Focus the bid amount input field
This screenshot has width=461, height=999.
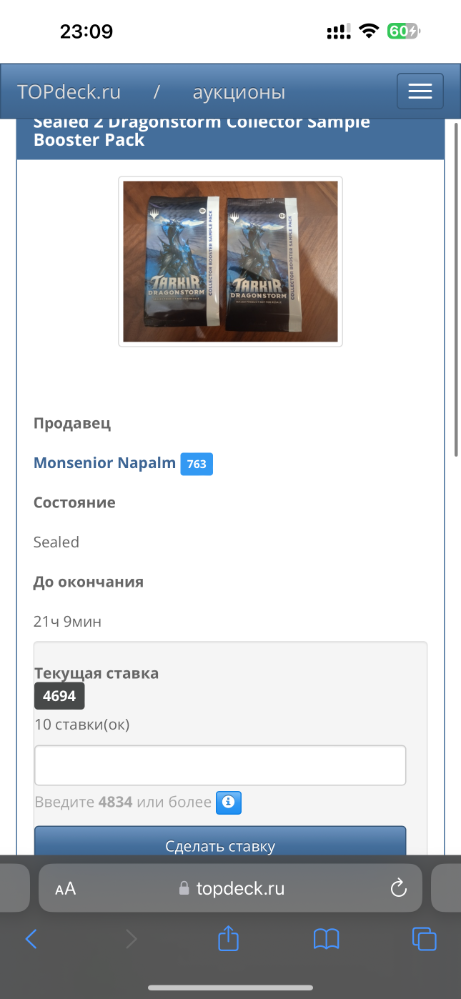click(x=220, y=765)
